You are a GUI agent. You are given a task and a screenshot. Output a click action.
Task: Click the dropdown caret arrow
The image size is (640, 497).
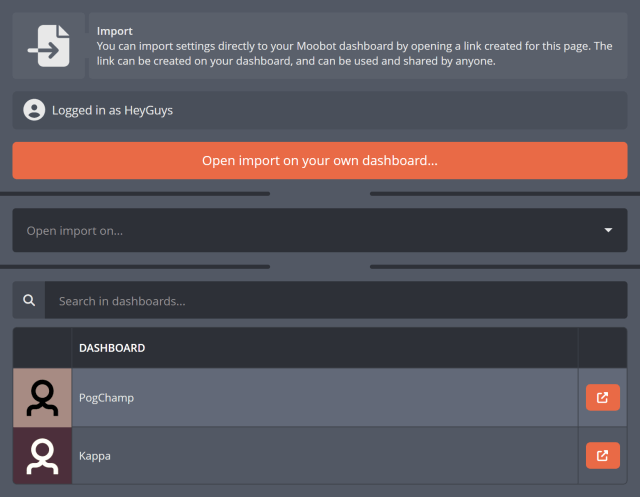tap(608, 230)
